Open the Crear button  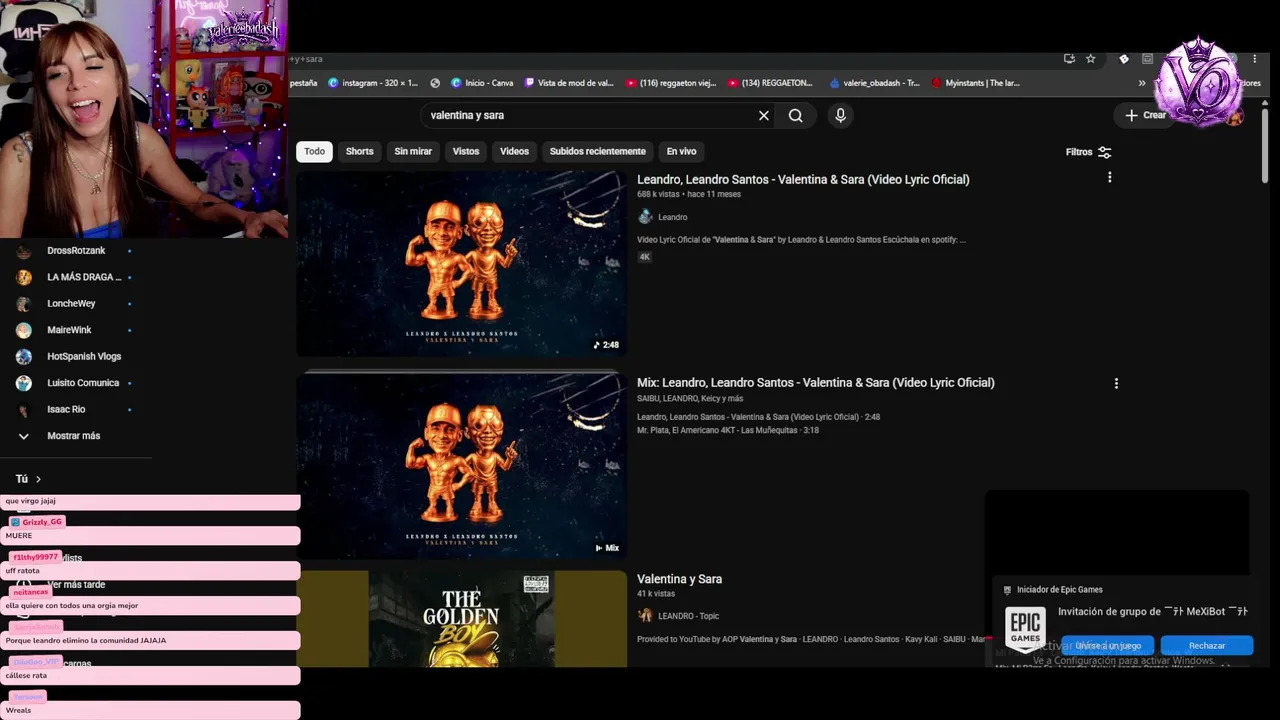pos(1145,115)
